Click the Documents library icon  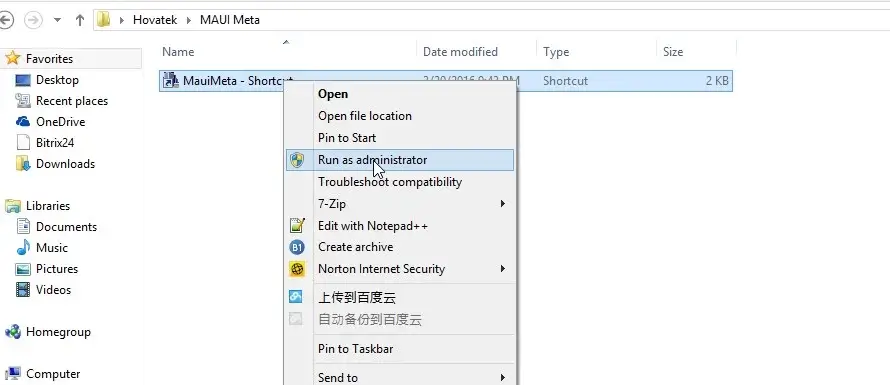click(x=23, y=227)
